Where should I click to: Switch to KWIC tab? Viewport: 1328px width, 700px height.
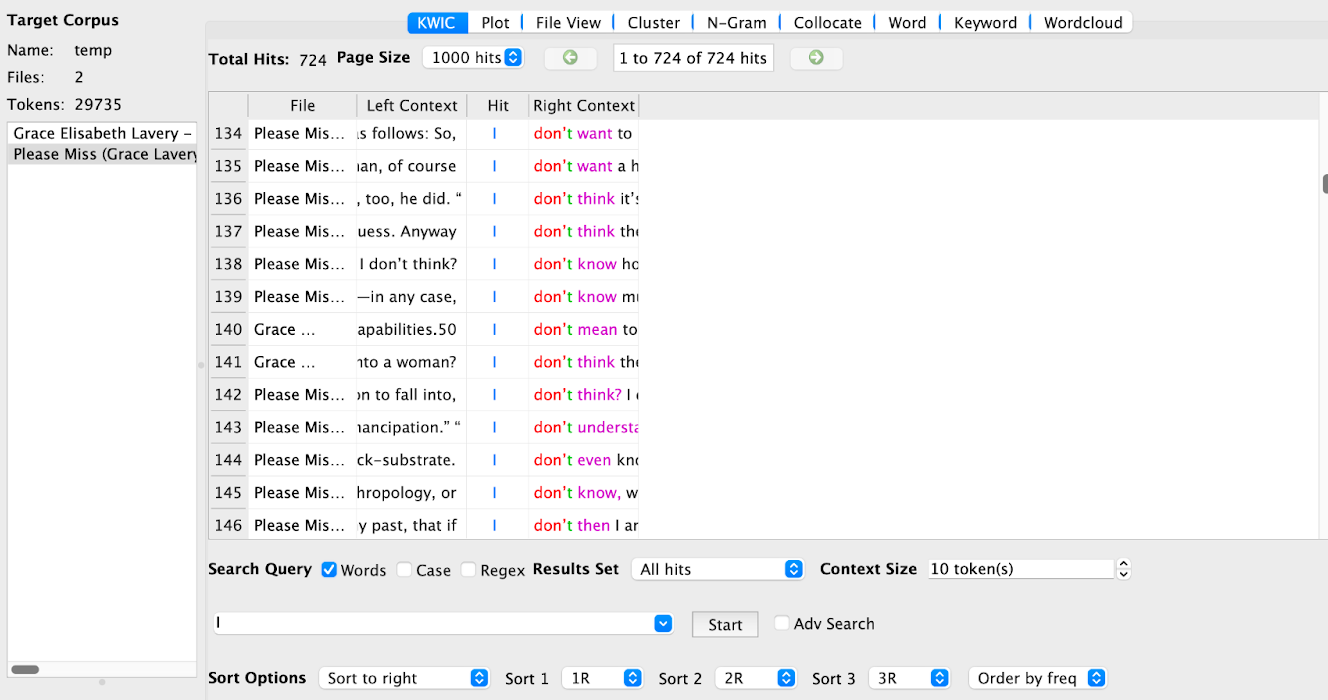pyautogui.click(x=436, y=22)
